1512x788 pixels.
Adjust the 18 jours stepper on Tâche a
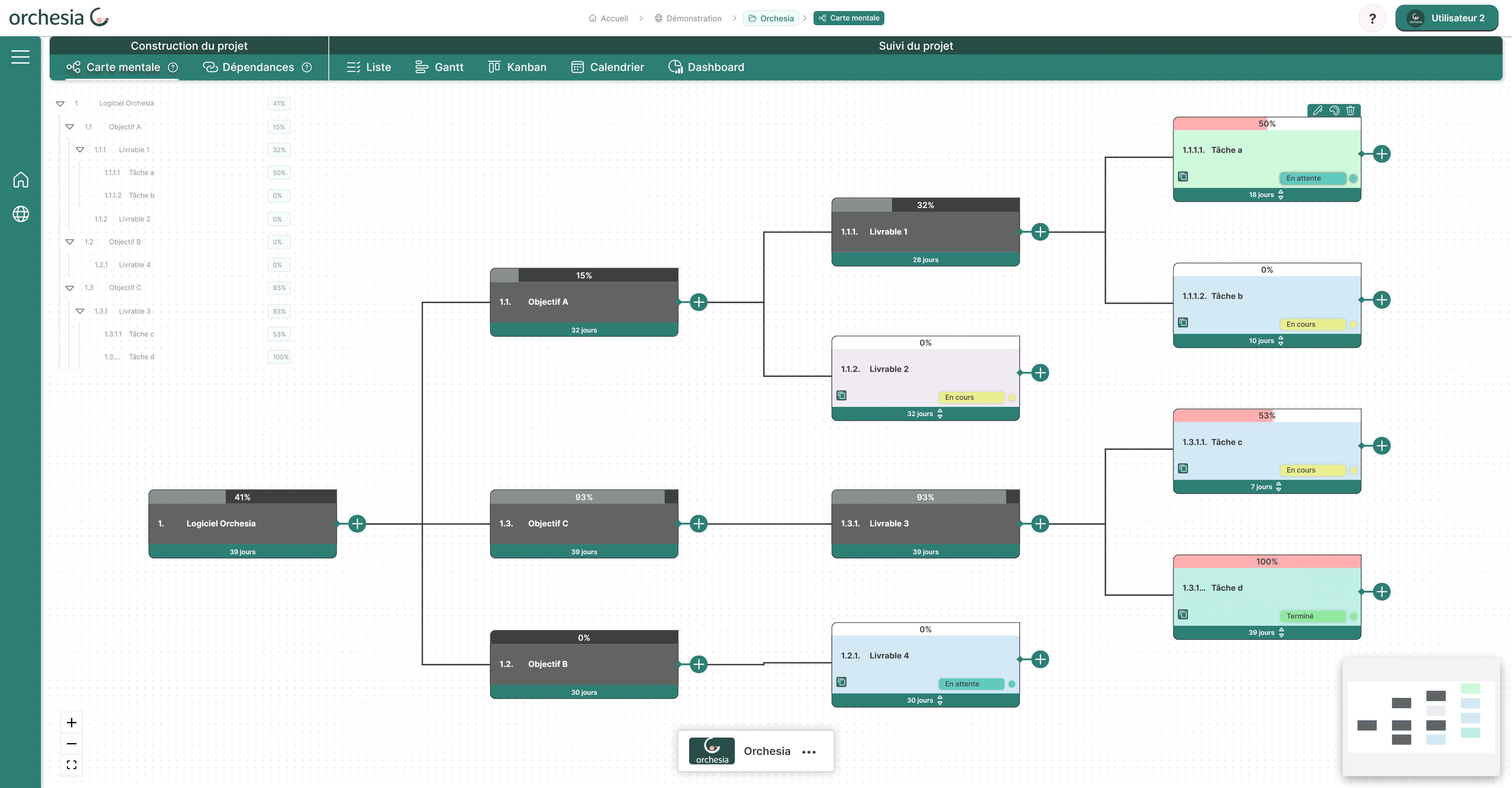[1281, 195]
